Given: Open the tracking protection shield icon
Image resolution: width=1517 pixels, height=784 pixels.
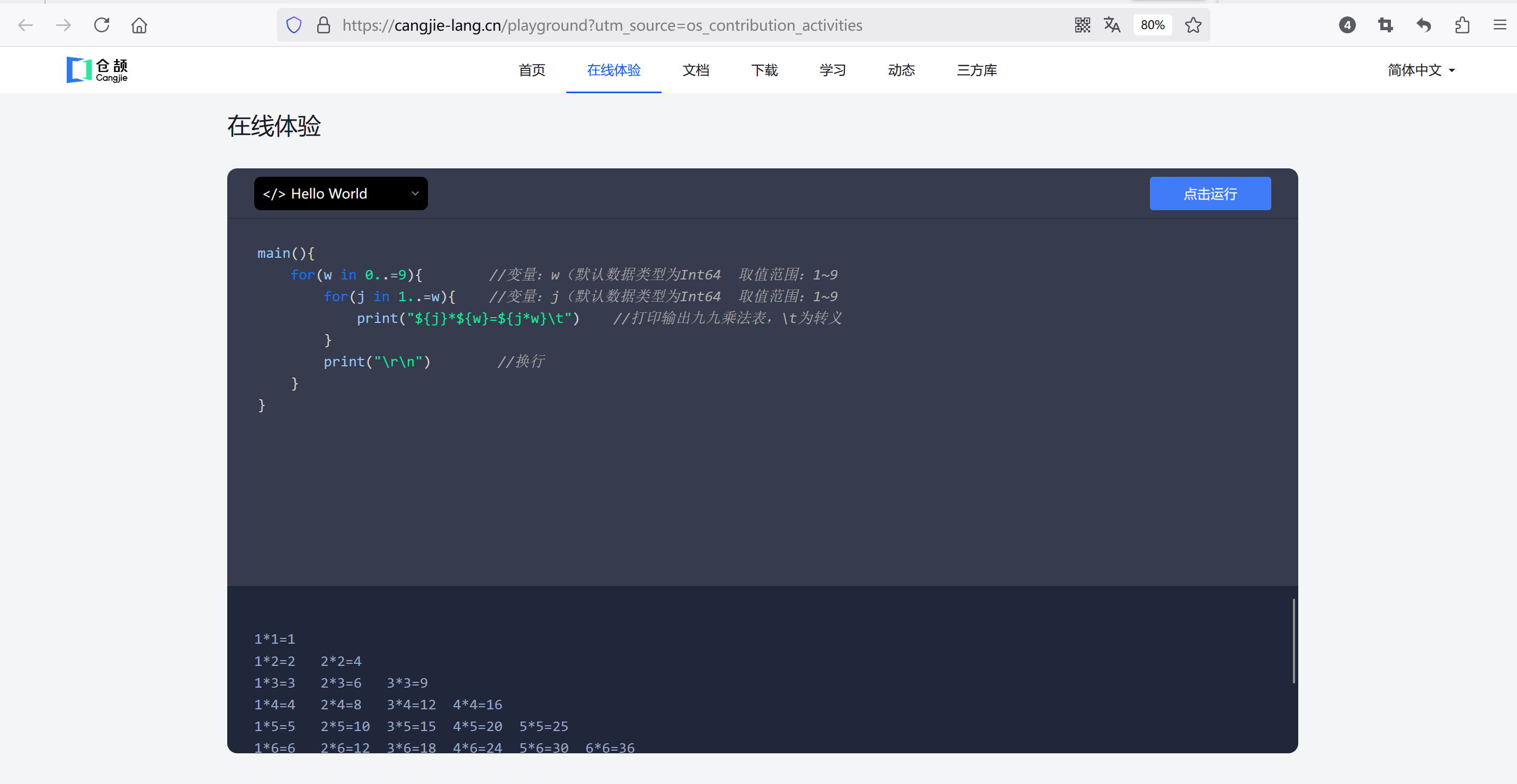Looking at the screenshot, I should click(294, 25).
